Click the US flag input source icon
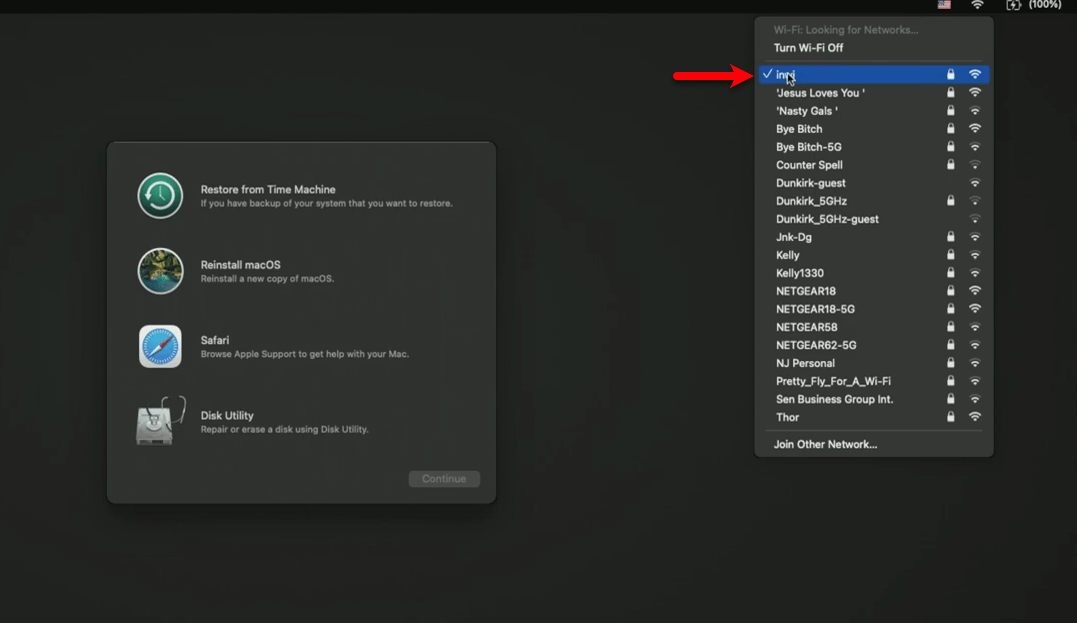This screenshot has width=1077, height=623. (x=944, y=5)
